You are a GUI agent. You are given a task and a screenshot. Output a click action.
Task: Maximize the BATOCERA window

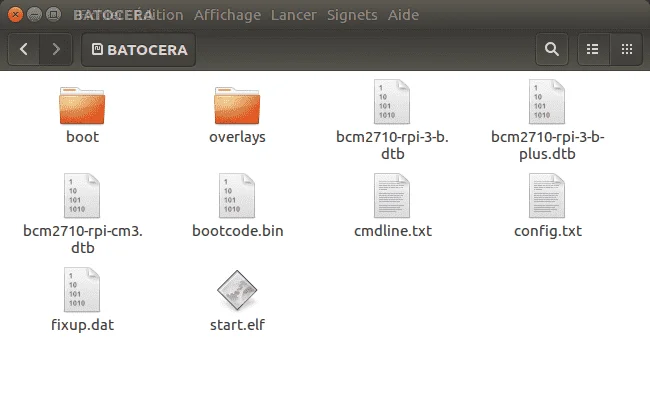[53, 15]
